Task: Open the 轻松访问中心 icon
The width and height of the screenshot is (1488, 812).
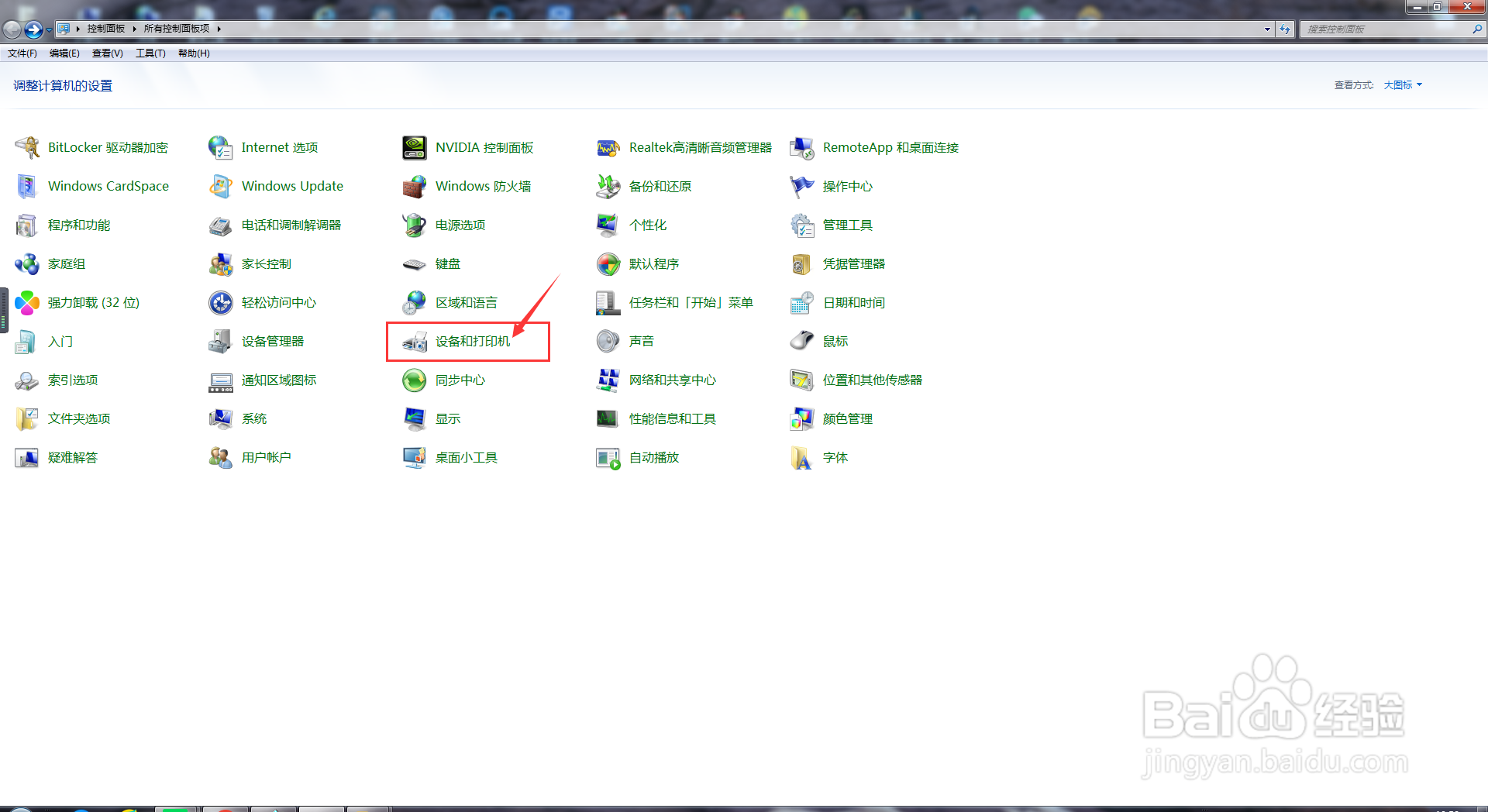Action: tap(221, 302)
